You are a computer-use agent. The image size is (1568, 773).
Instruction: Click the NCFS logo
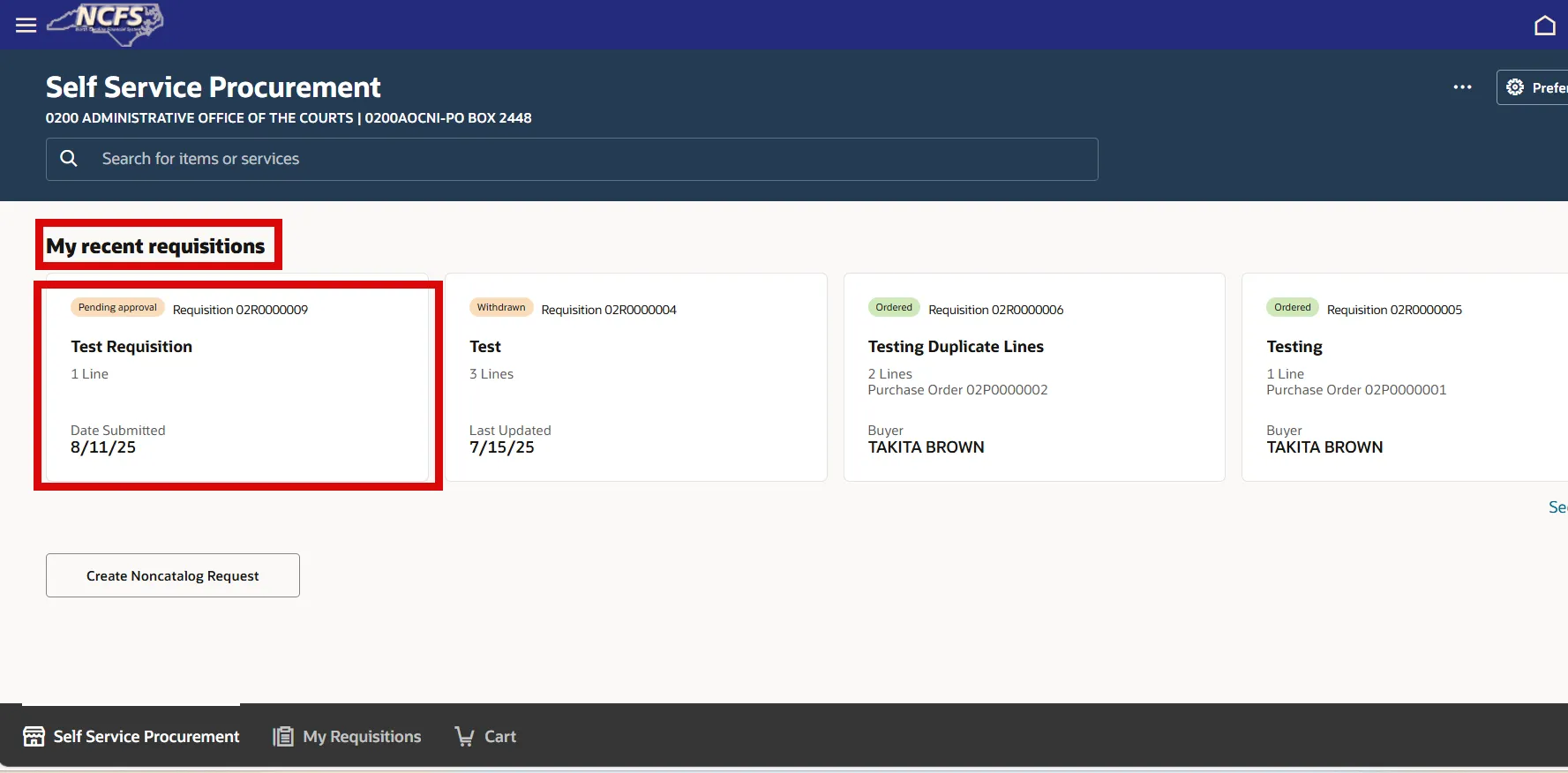pyautogui.click(x=106, y=24)
